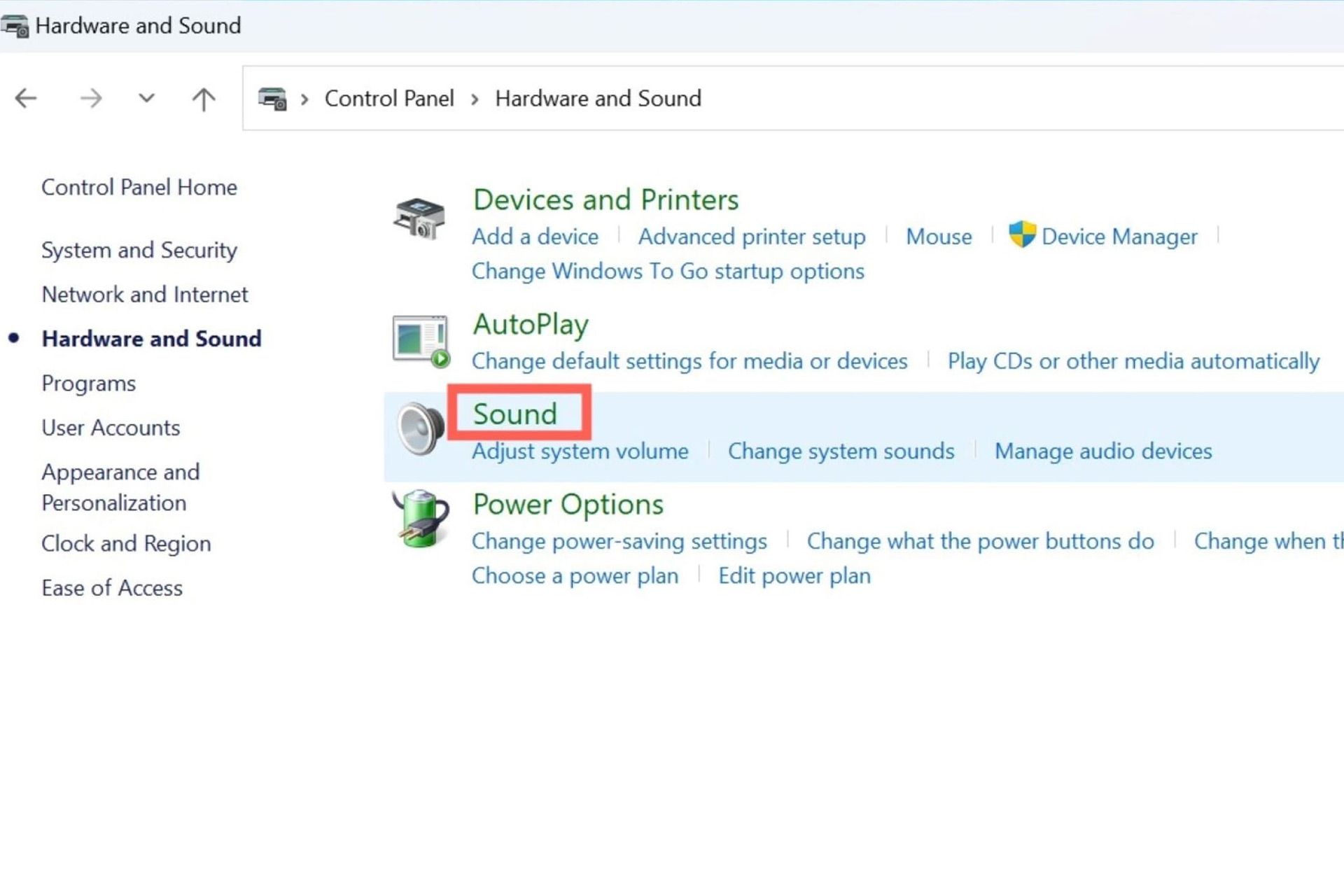The height and width of the screenshot is (896, 1344).
Task: Click the up navigation arrow
Action: 205,98
